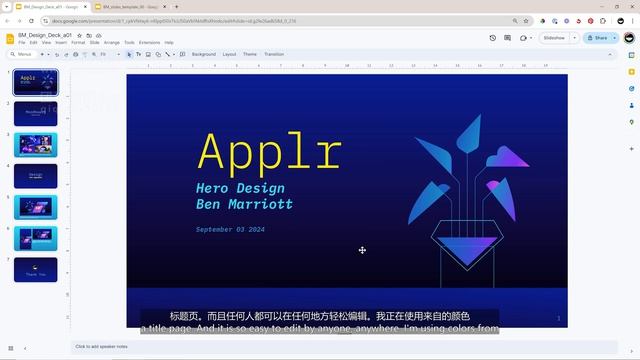This screenshot has height=360, width=640.
Task: Collapse the filmstrip with the arrow
Action: [25, 348]
